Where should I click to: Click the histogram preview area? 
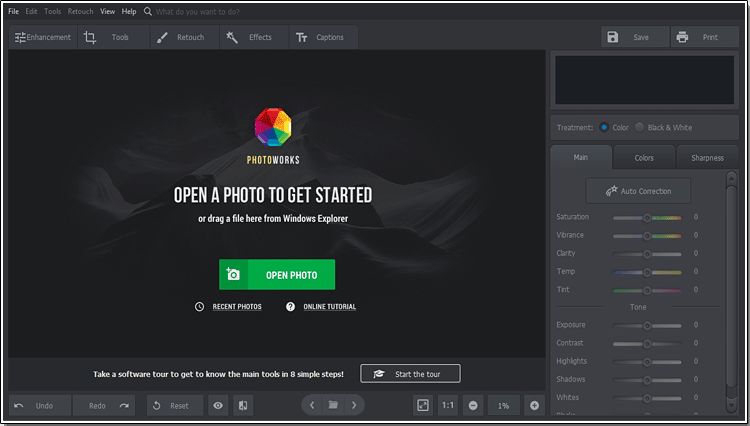click(644, 80)
